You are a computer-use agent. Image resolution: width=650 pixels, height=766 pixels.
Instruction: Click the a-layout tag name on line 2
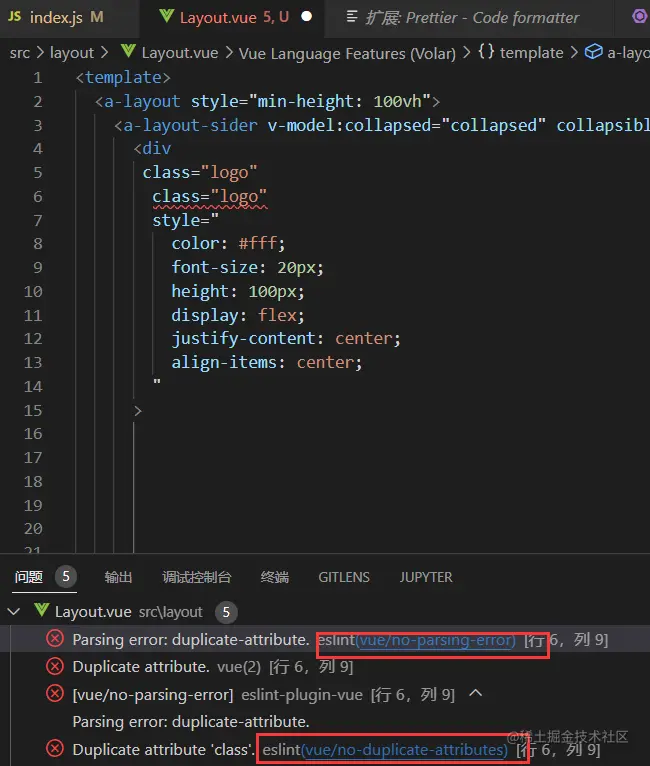(x=142, y=102)
